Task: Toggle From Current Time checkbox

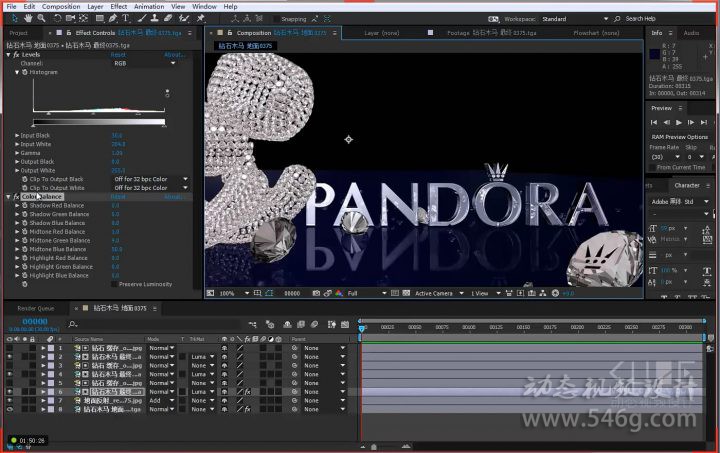Action: pos(652,168)
